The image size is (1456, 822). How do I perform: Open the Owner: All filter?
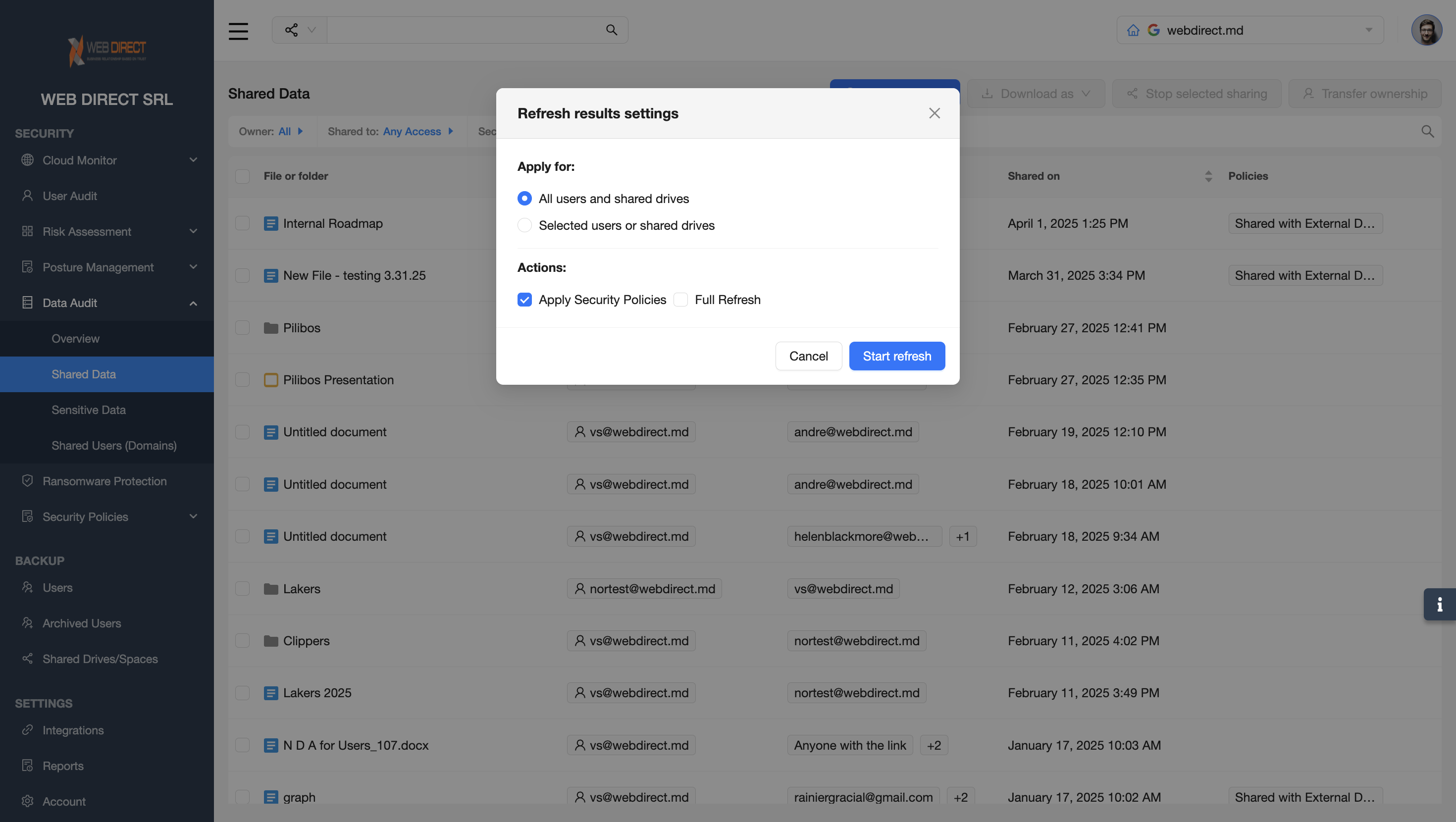(271, 131)
